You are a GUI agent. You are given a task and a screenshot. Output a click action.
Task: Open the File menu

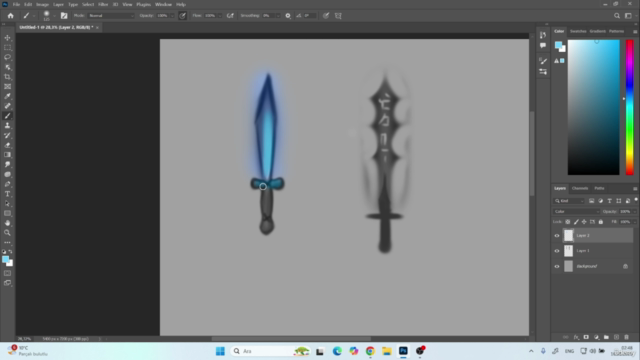tap(16, 4)
